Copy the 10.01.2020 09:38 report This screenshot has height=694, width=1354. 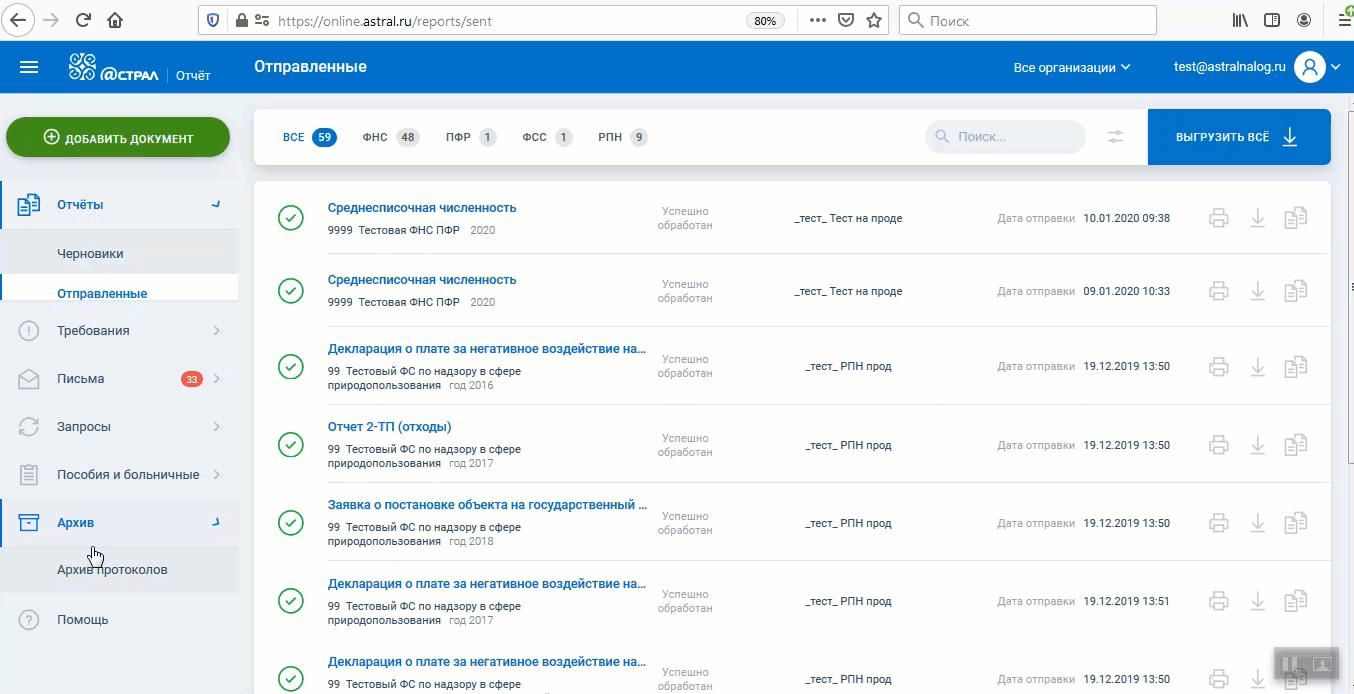[x=1296, y=218]
